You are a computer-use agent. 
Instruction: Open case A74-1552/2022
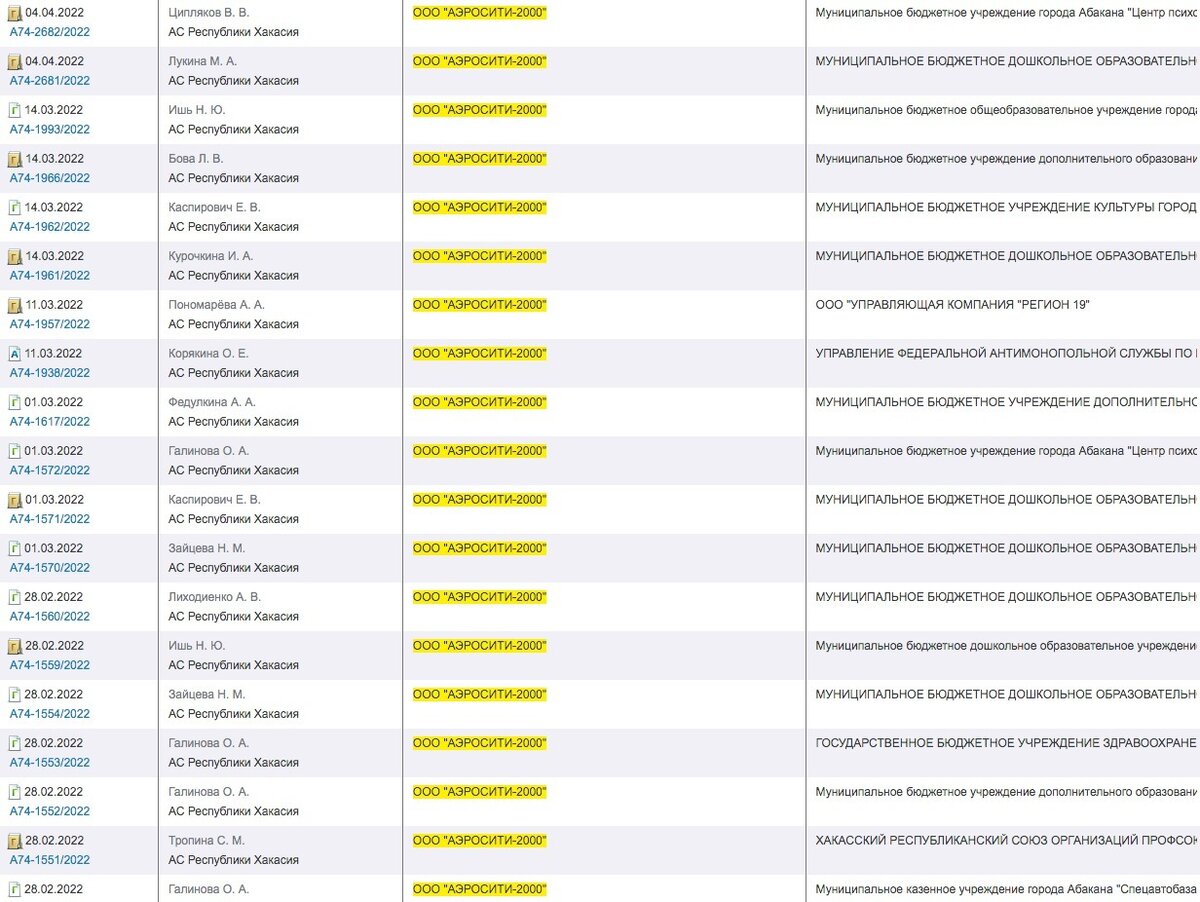tap(50, 812)
